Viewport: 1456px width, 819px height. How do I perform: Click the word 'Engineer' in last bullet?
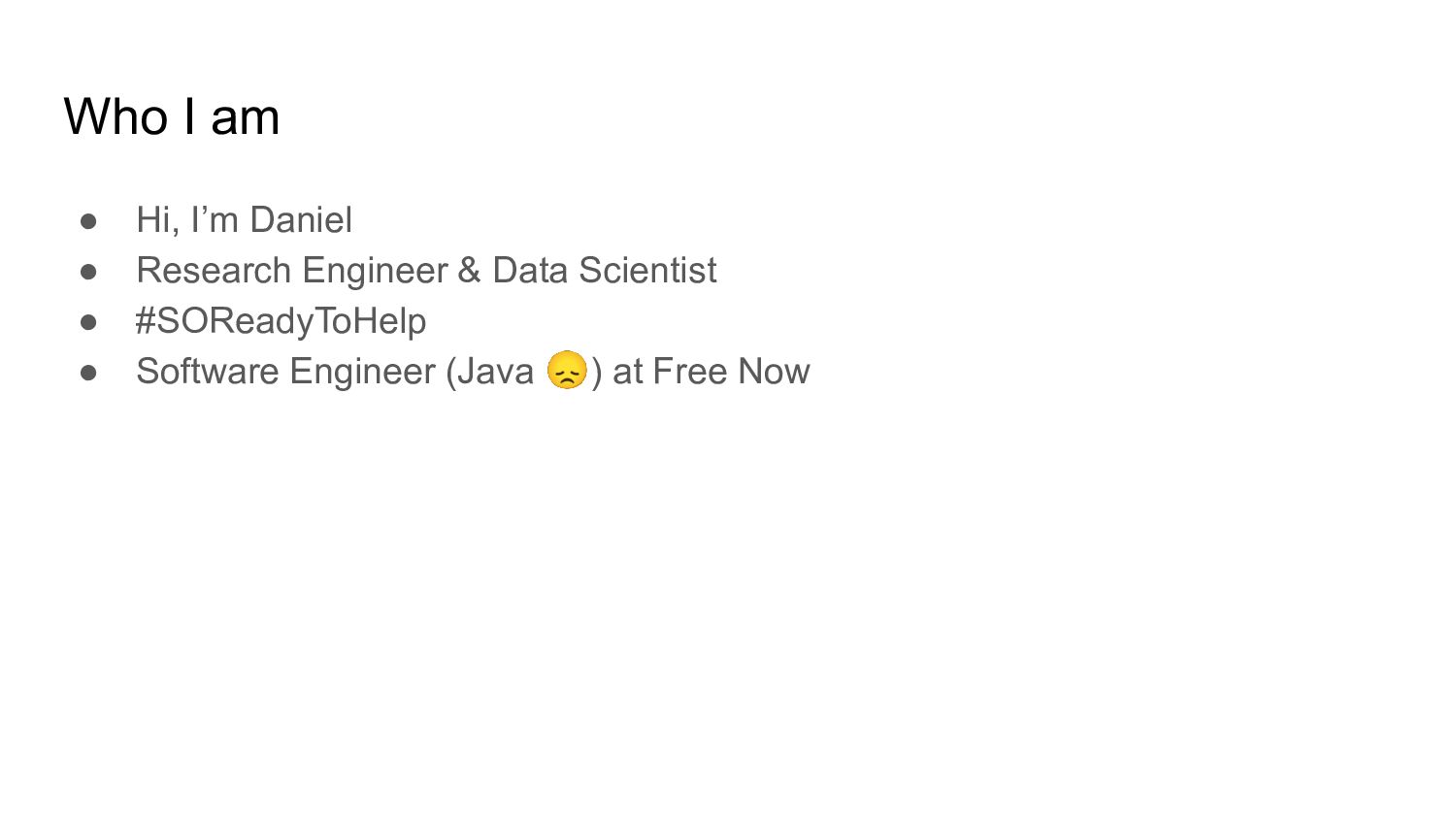tap(362, 372)
